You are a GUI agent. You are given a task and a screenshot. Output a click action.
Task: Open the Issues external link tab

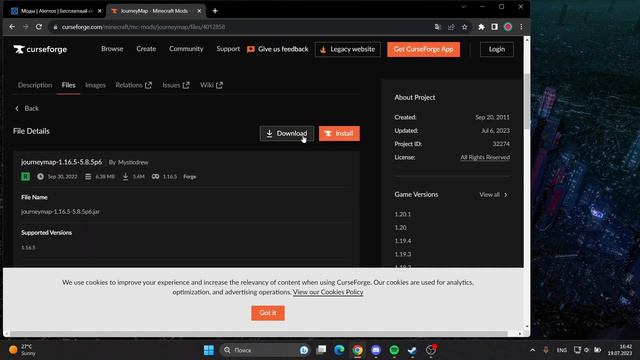point(176,85)
